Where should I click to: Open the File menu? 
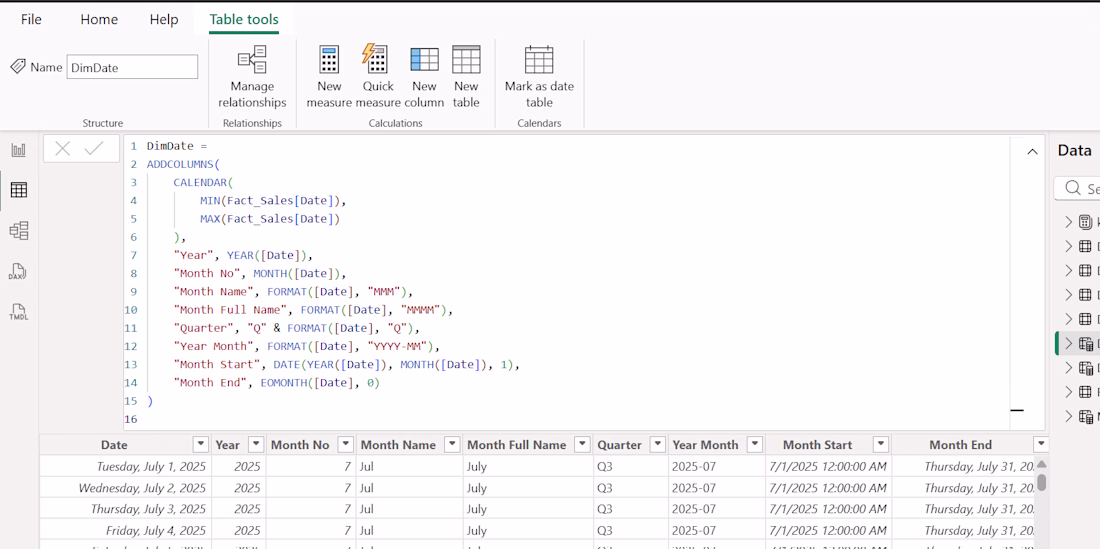click(x=31, y=20)
